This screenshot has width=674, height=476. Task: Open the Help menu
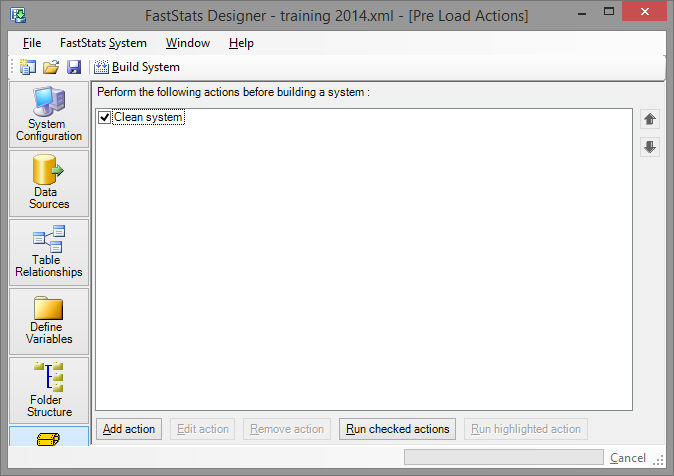241,43
